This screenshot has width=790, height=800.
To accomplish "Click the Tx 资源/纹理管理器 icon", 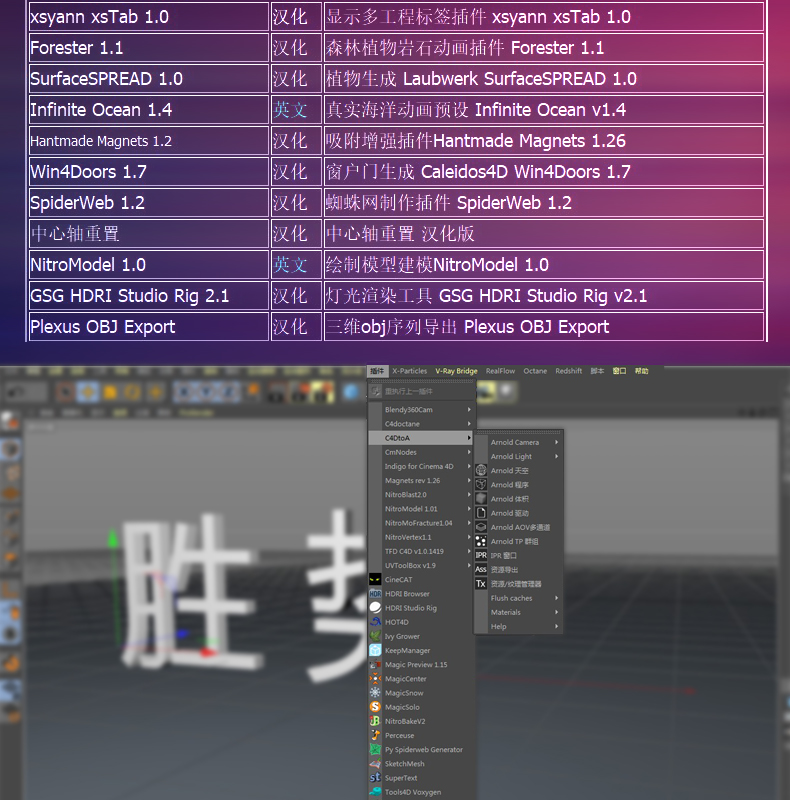I will click(x=481, y=584).
